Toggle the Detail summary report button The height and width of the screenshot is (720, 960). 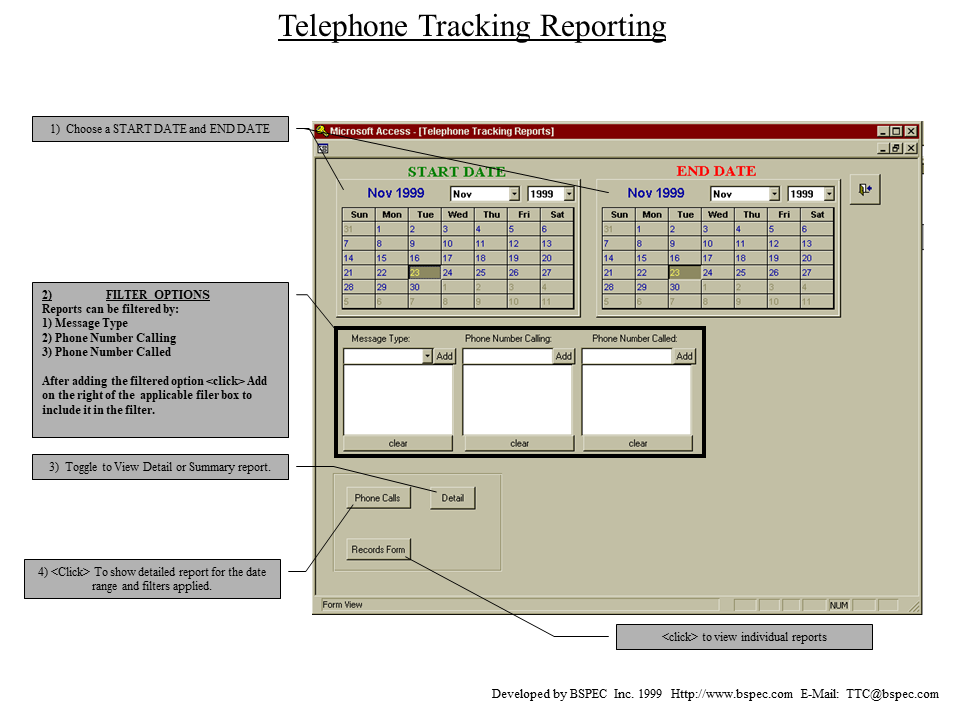click(x=452, y=498)
